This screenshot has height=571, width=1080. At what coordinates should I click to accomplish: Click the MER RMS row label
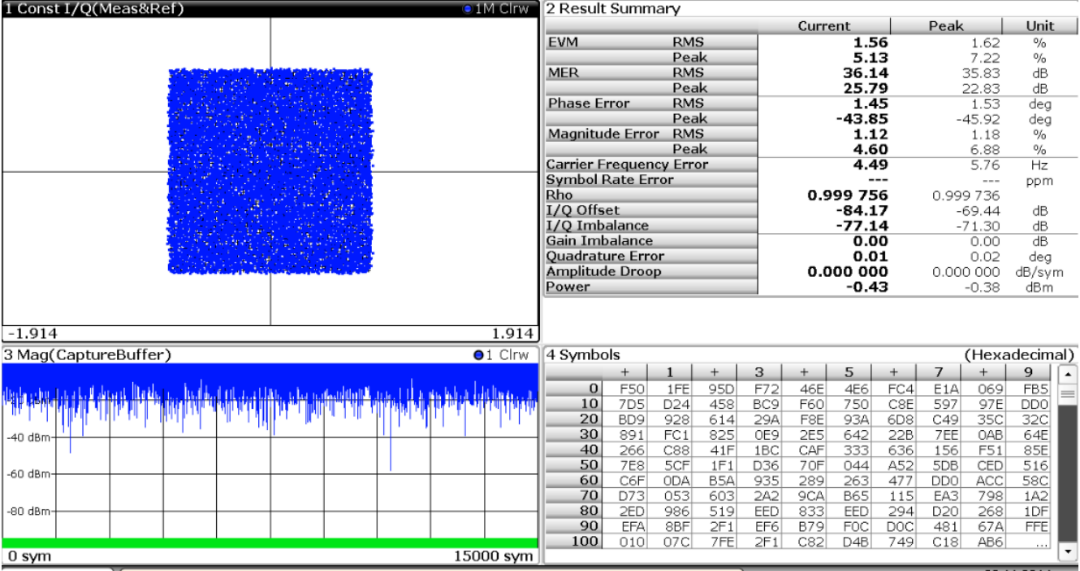coord(652,72)
